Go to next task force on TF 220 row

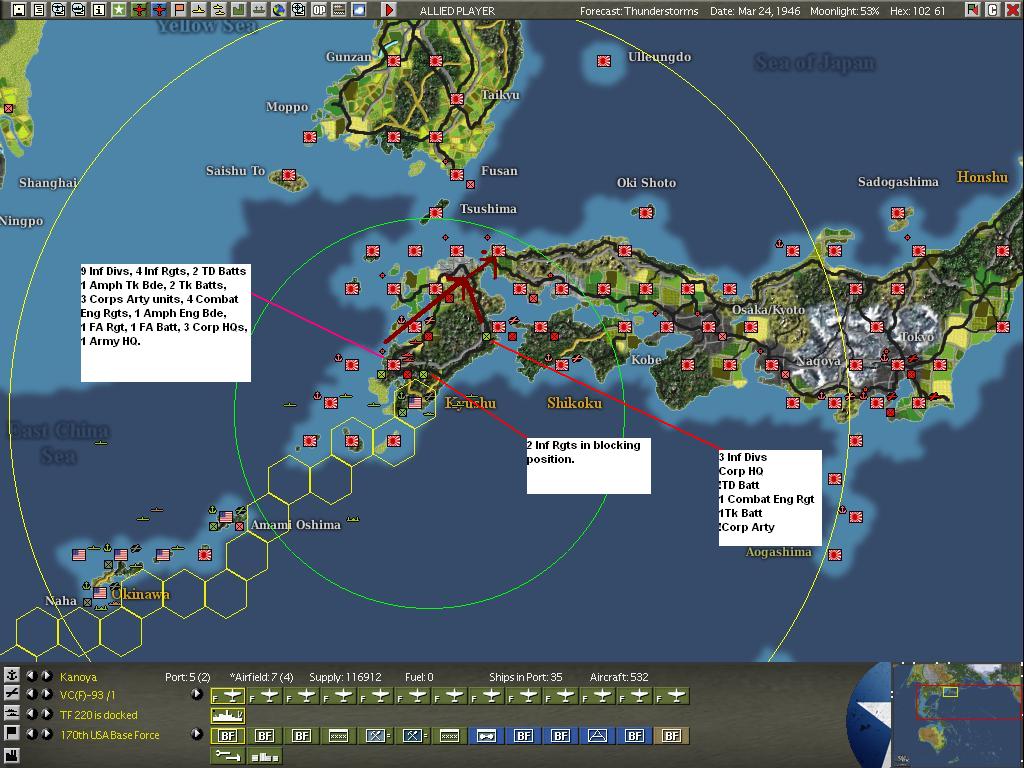click(x=46, y=714)
